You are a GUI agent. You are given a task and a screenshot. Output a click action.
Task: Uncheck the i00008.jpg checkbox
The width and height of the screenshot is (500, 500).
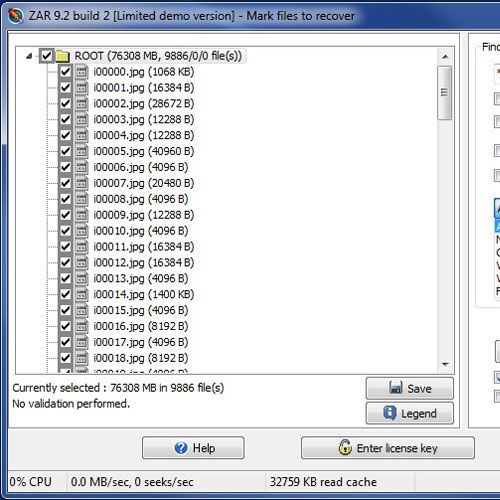[65, 199]
